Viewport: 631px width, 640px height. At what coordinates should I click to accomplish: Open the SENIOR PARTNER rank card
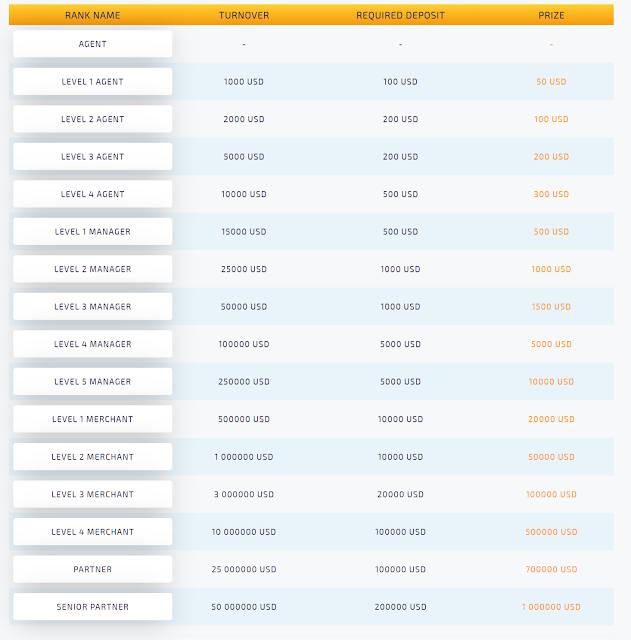click(x=93, y=607)
